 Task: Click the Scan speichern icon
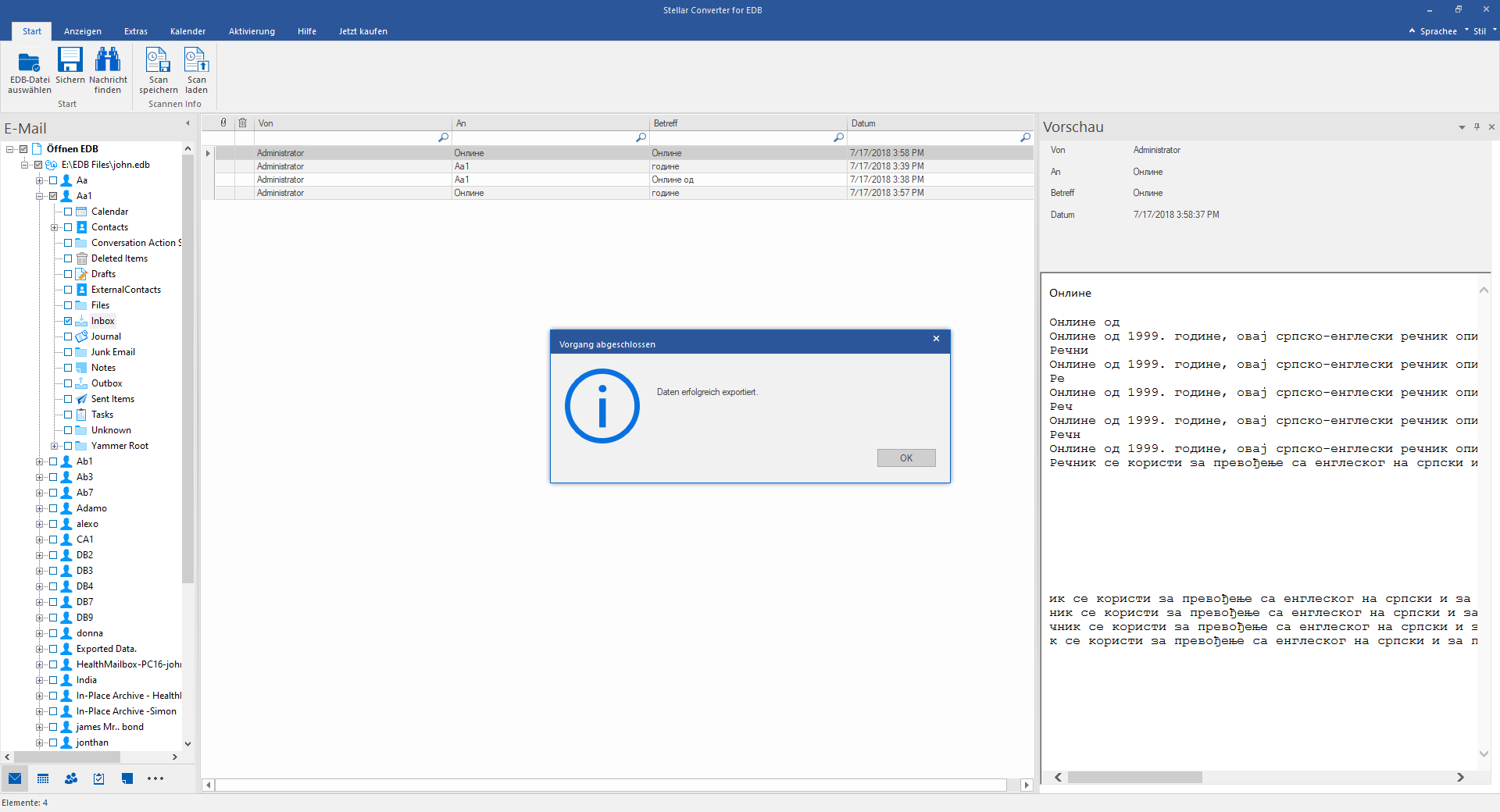158,60
